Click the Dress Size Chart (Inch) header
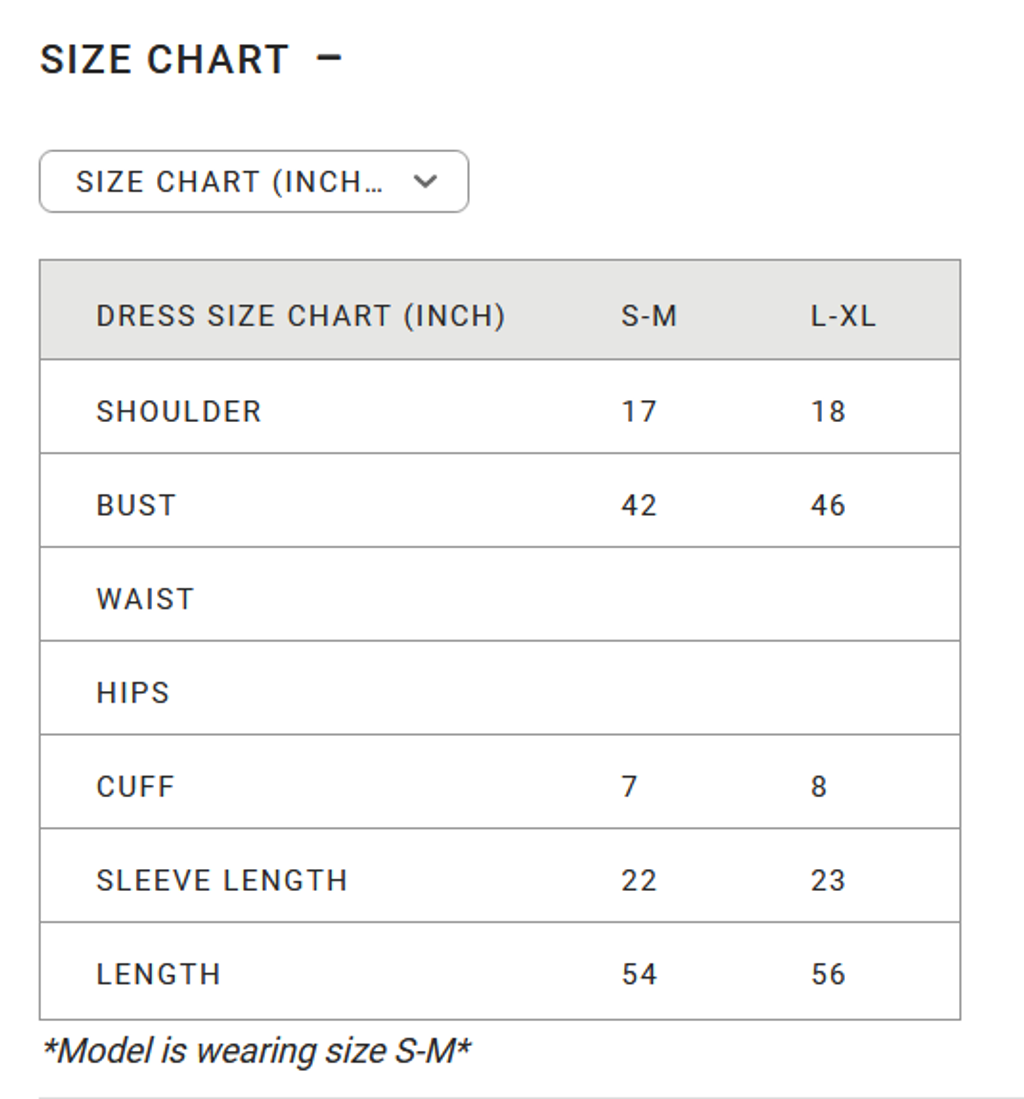Image resolution: width=1024 pixels, height=1099 pixels. pos(300,316)
